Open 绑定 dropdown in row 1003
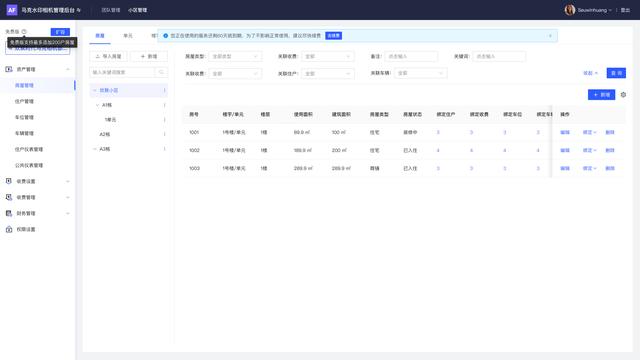The height and width of the screenshot is (360, 640). 589,169
